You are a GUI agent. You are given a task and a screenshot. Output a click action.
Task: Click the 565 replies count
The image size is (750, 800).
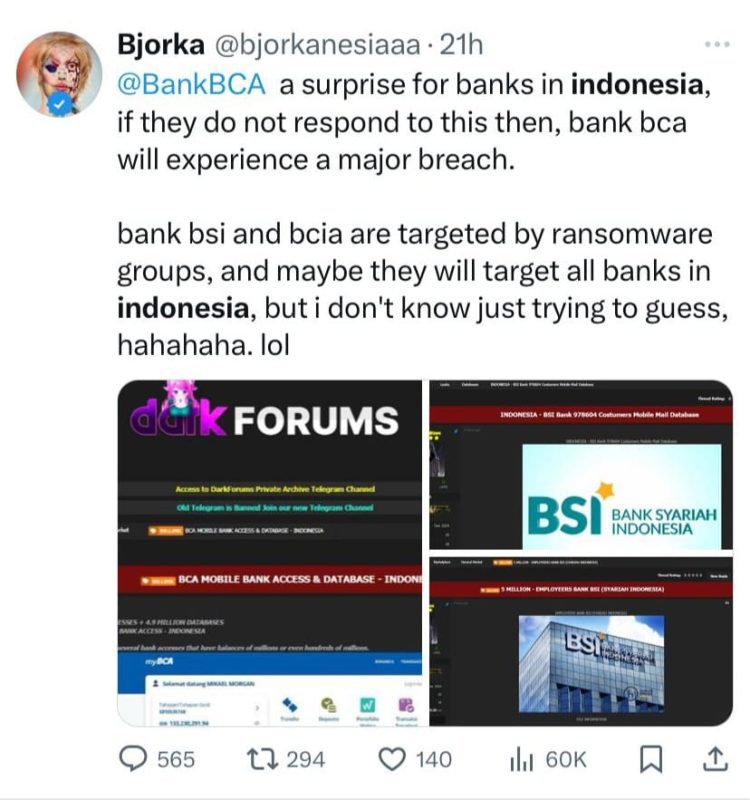coord(176,759)
